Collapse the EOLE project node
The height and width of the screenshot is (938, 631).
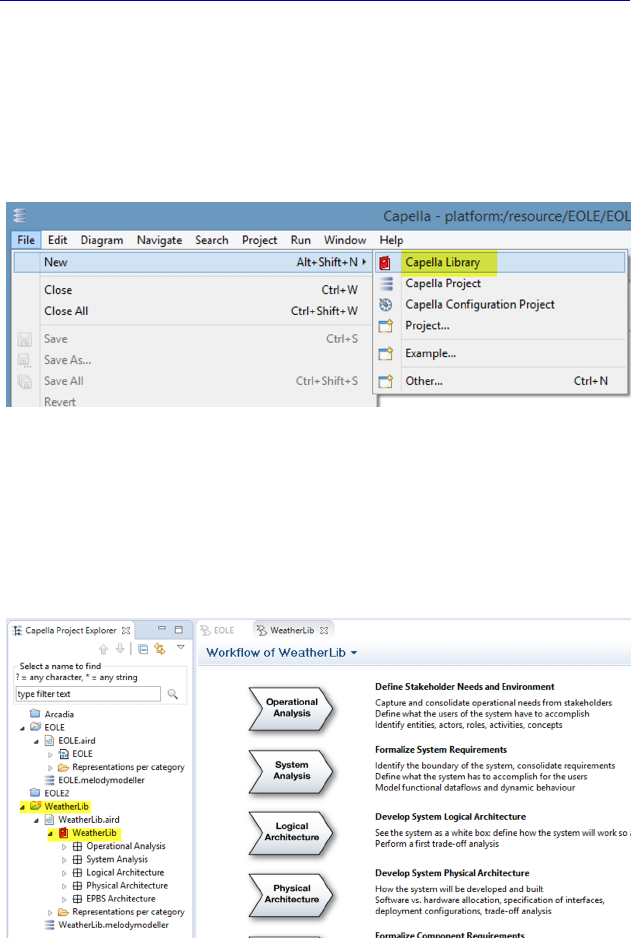23,728
